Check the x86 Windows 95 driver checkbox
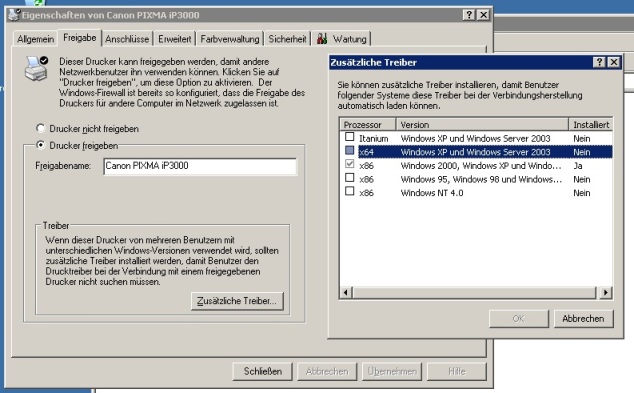The width and height of the screenshot is (634, 393). click(350, 178)
